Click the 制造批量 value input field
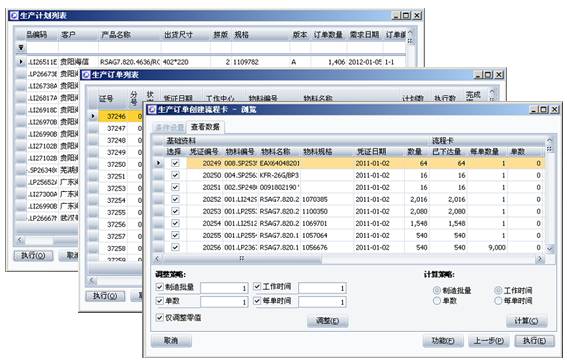The width and height of the screenshot is (567, 363). (x=224, y=288)
